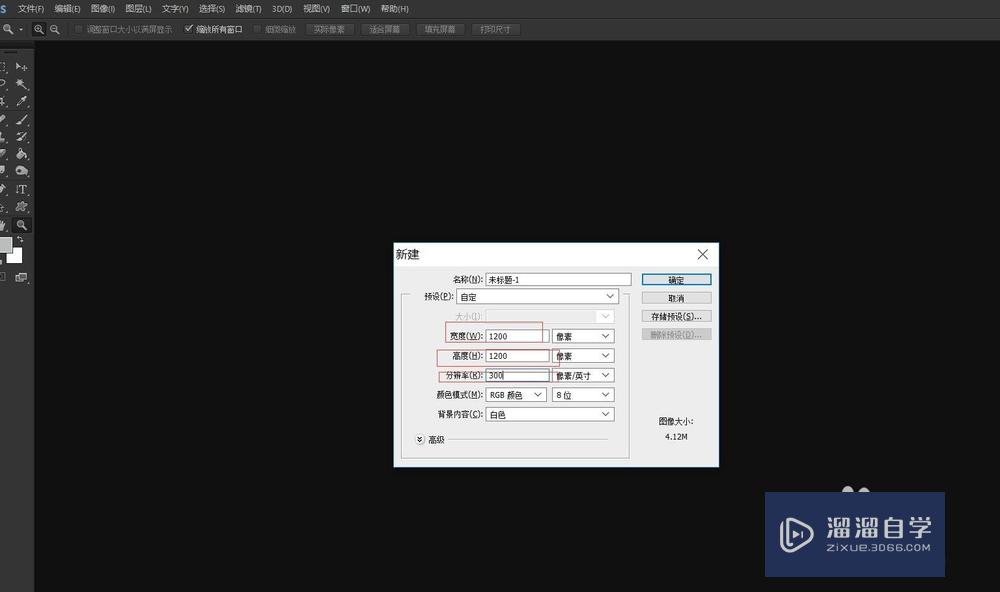The image size is (1000, 592).
Task: Select the Zoom tool in toolbox
Action: [22, 225]
